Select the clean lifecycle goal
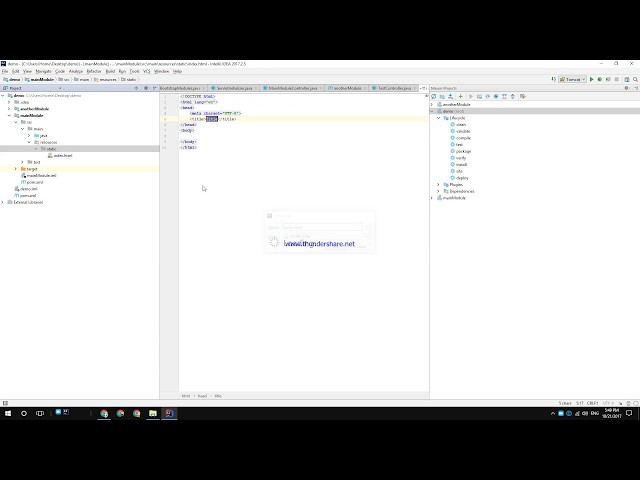640x480 pixels. (x=458, y=124)
